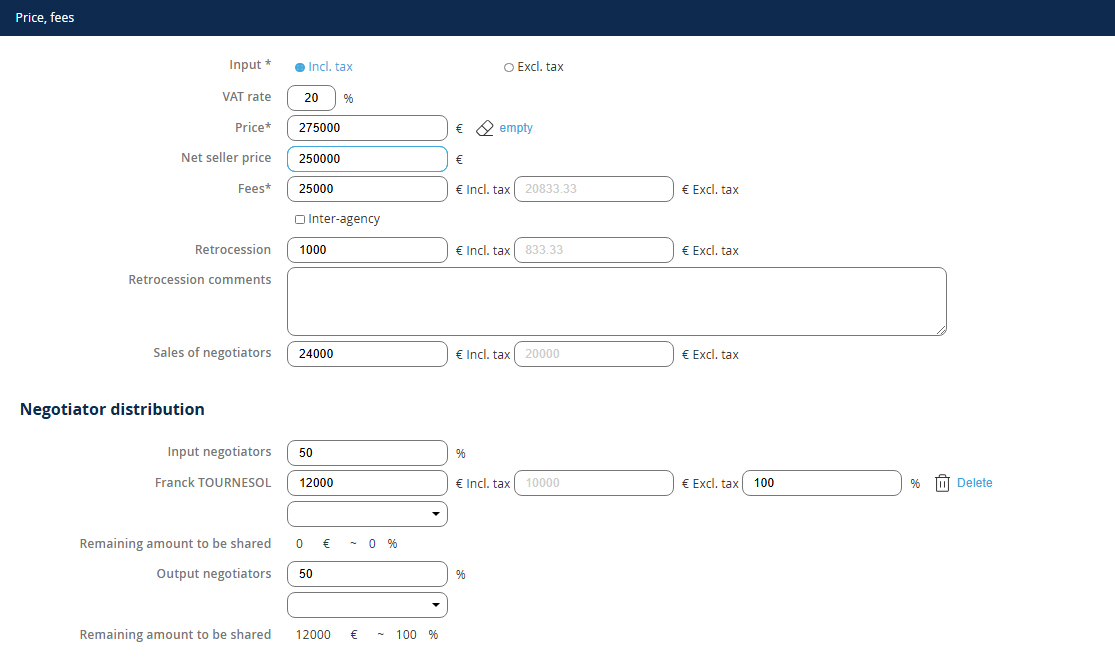The width and height of the screenshot is (1115, 665).
Task: Open the input negotiator selection dropdown
Action: (x=367, y=514)
